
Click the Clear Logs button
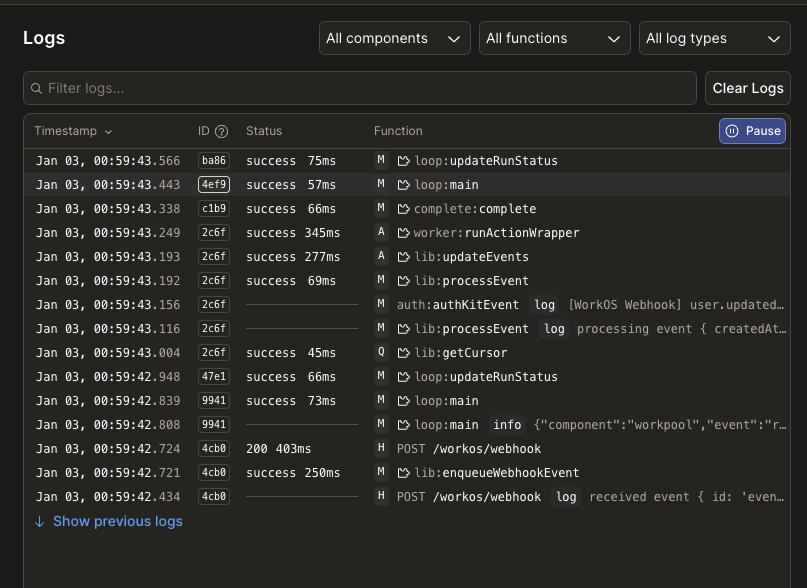coord(747,88)
